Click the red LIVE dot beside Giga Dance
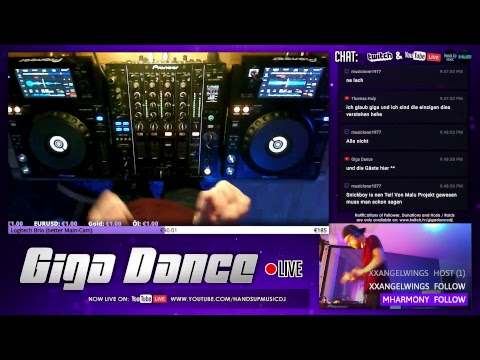The image size is (480, 360). point(271,269)
